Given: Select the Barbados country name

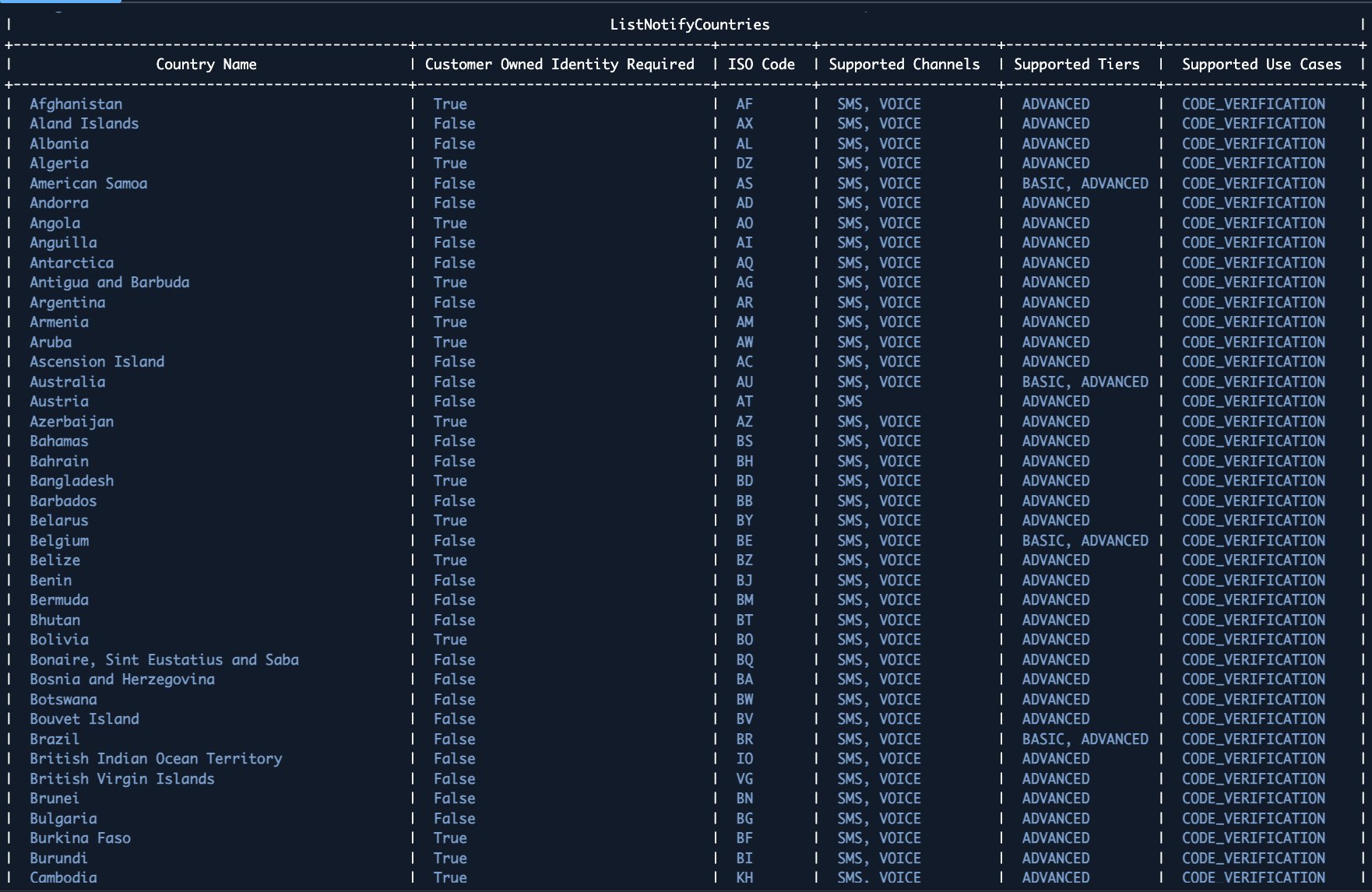Looking at the screenshot, I should click(63, 500).
